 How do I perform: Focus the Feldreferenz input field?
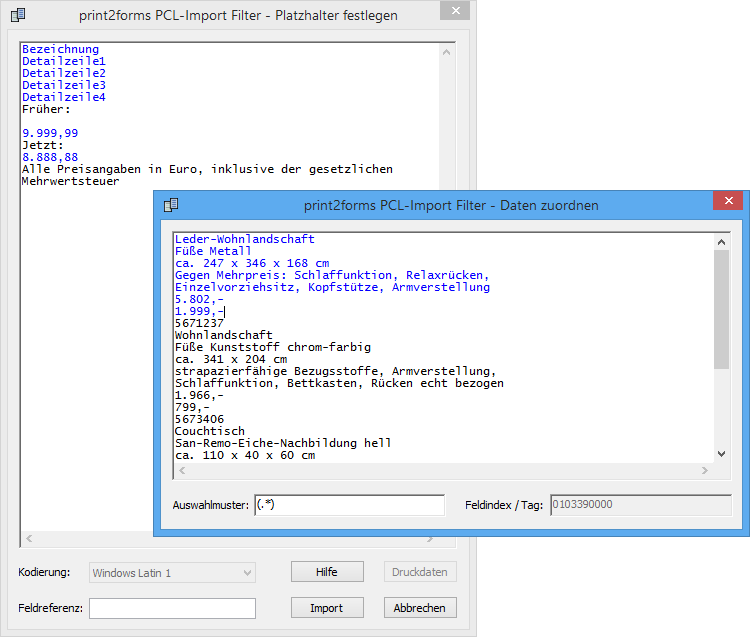click(172, 608)
